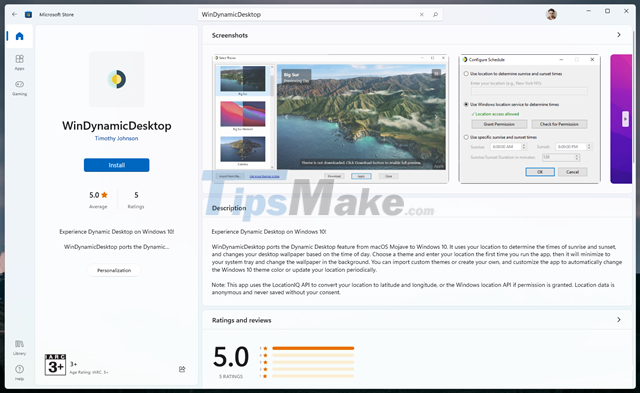Click the WinDynamicDesktop app logo

(117, 79)
